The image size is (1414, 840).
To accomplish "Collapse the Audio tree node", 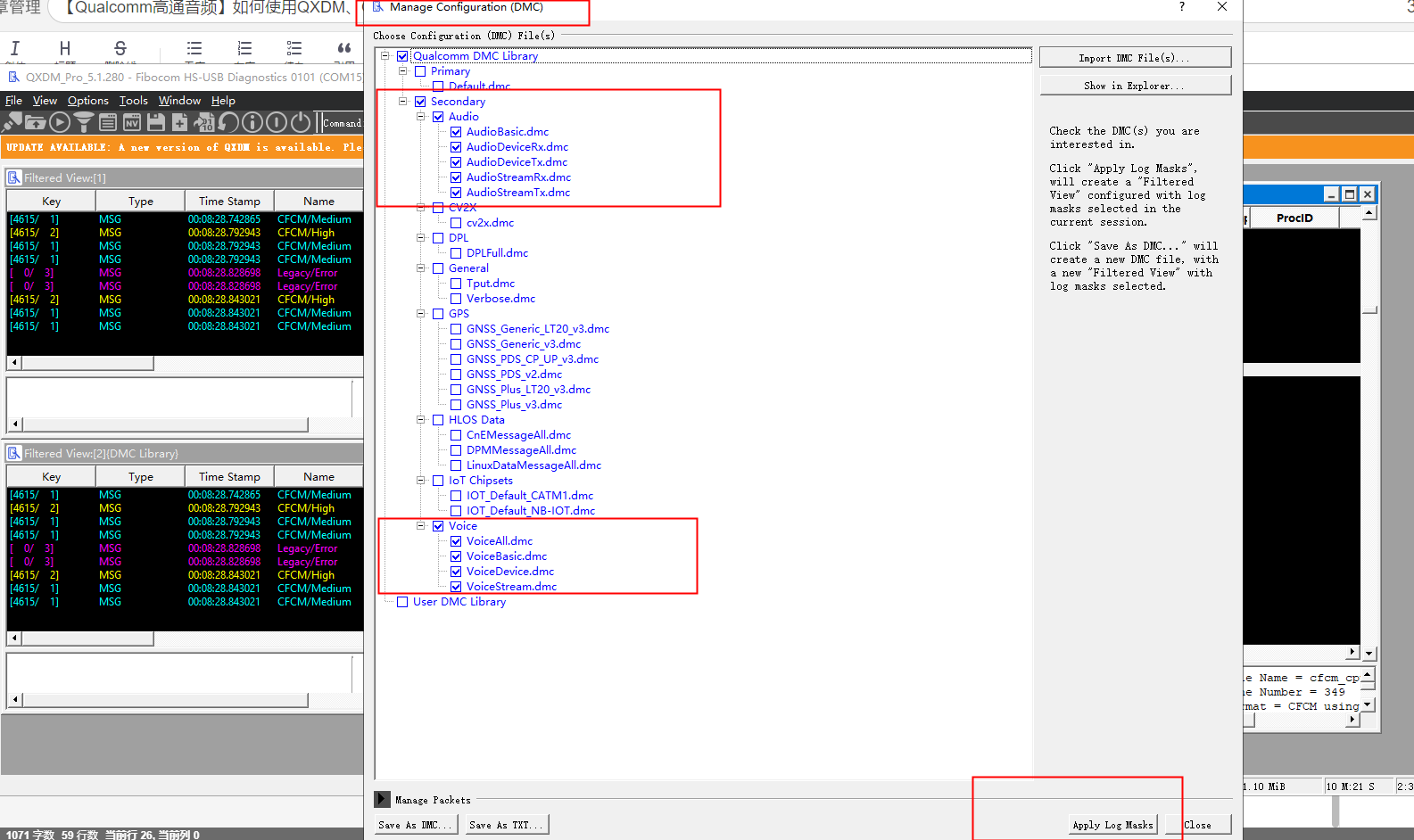I will [421, 117].
